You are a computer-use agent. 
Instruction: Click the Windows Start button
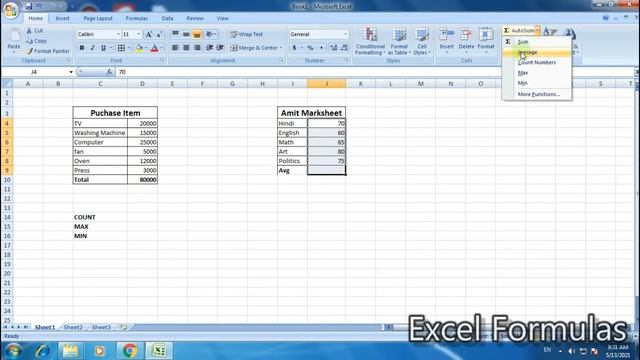pos(13,351)
